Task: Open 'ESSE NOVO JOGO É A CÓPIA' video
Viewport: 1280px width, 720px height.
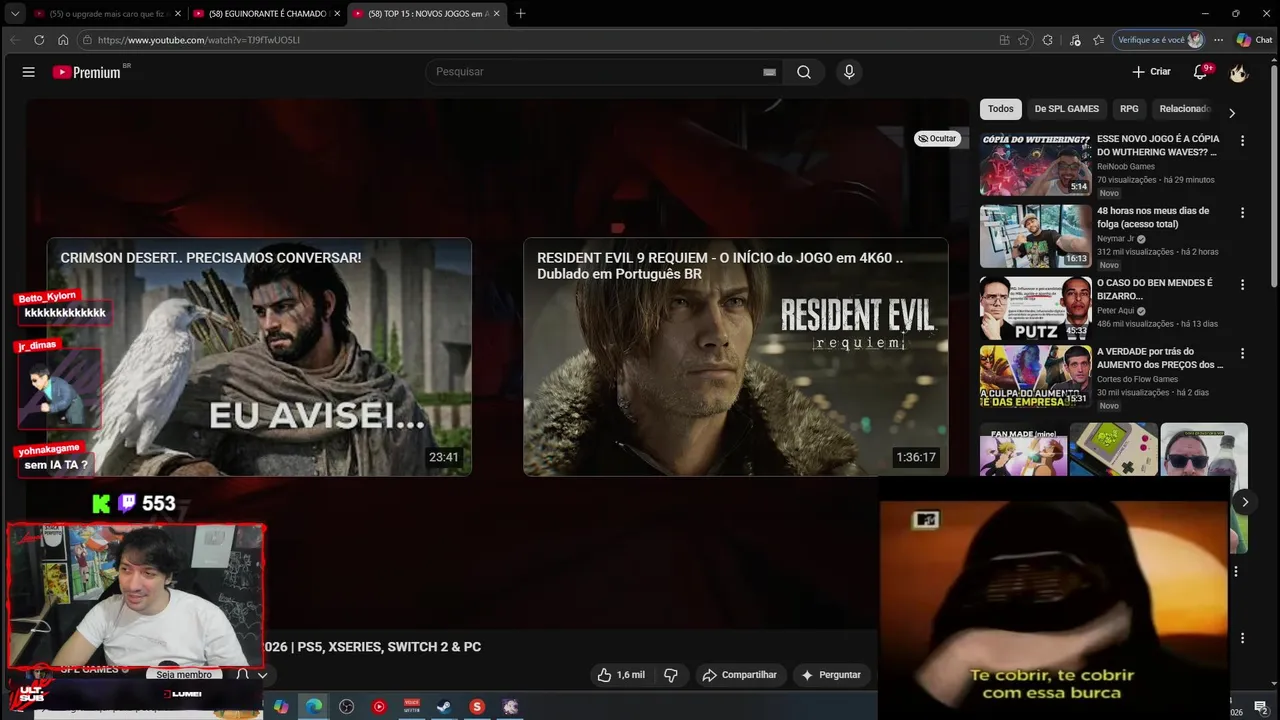Action: pyautogui.click(x=1158, y=145)
